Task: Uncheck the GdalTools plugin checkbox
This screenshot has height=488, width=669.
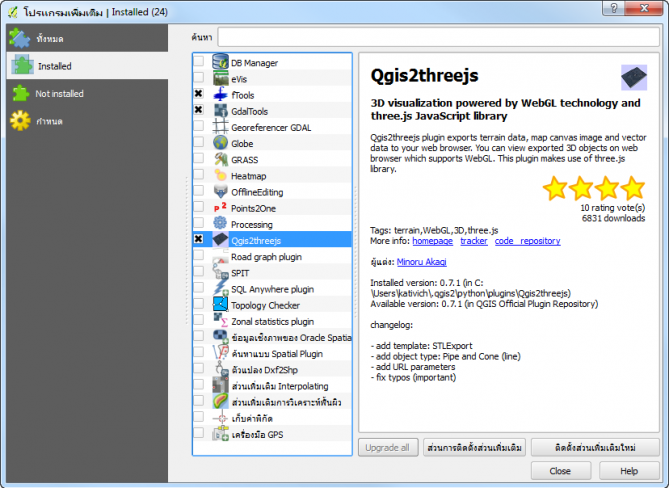Action: click(199, 110)
